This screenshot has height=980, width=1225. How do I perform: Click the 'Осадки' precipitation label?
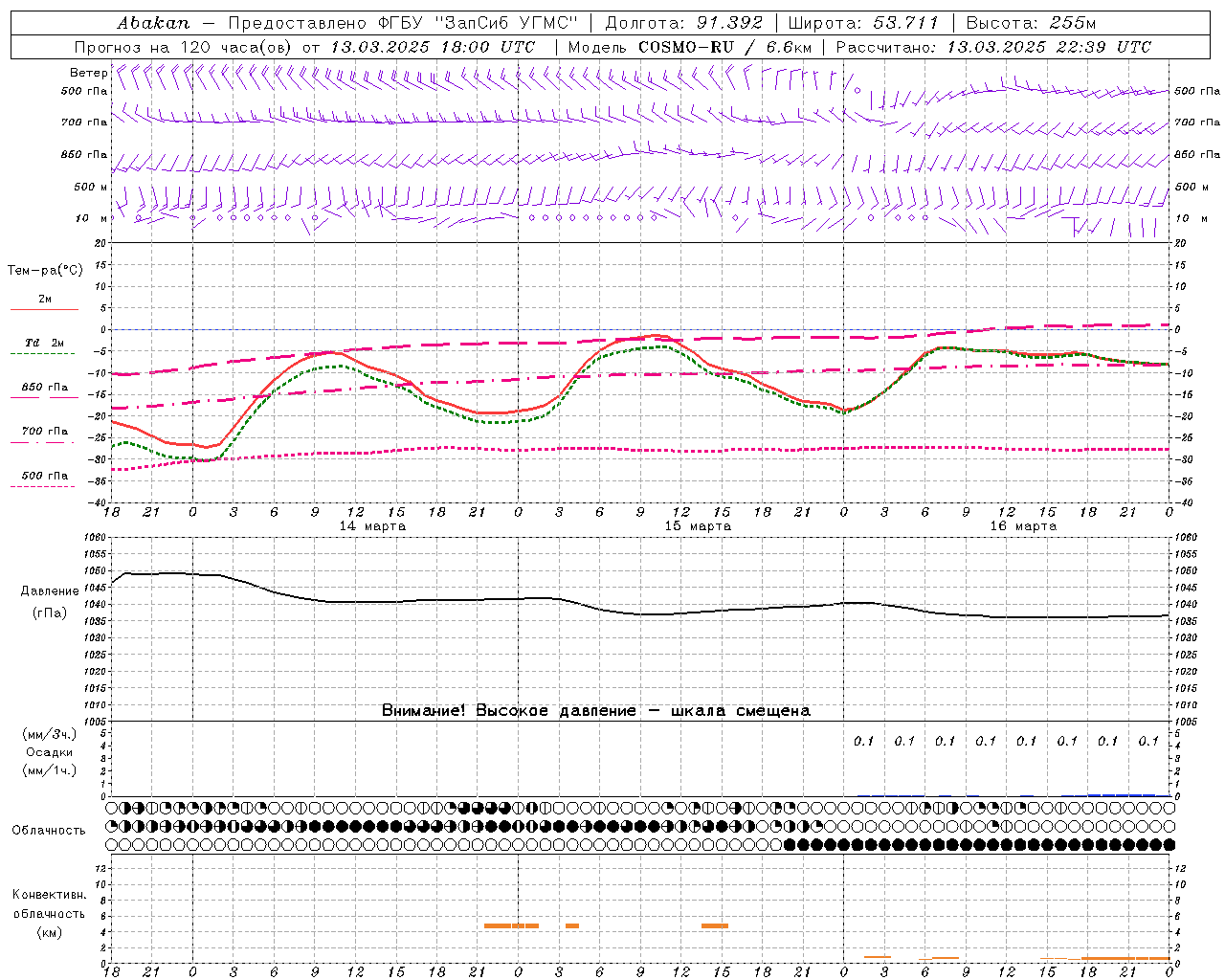coord(49,752)
